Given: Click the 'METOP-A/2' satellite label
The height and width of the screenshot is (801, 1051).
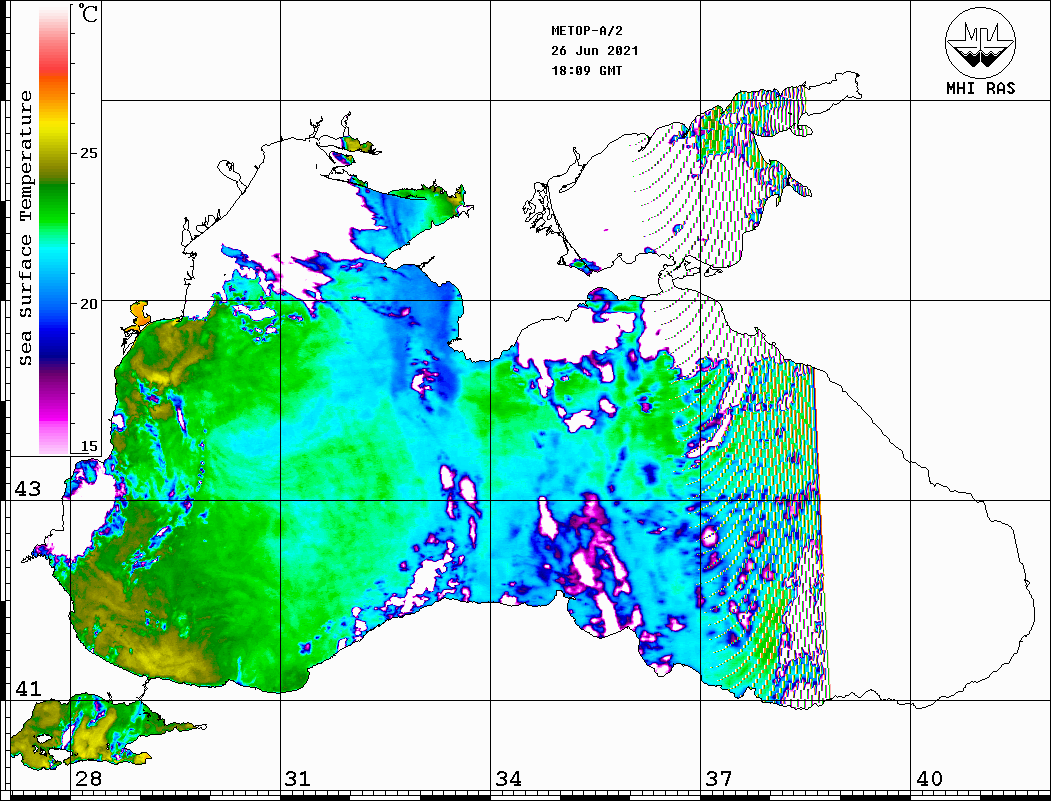Looking at the screenshot, I should click(x=586, y=31).
